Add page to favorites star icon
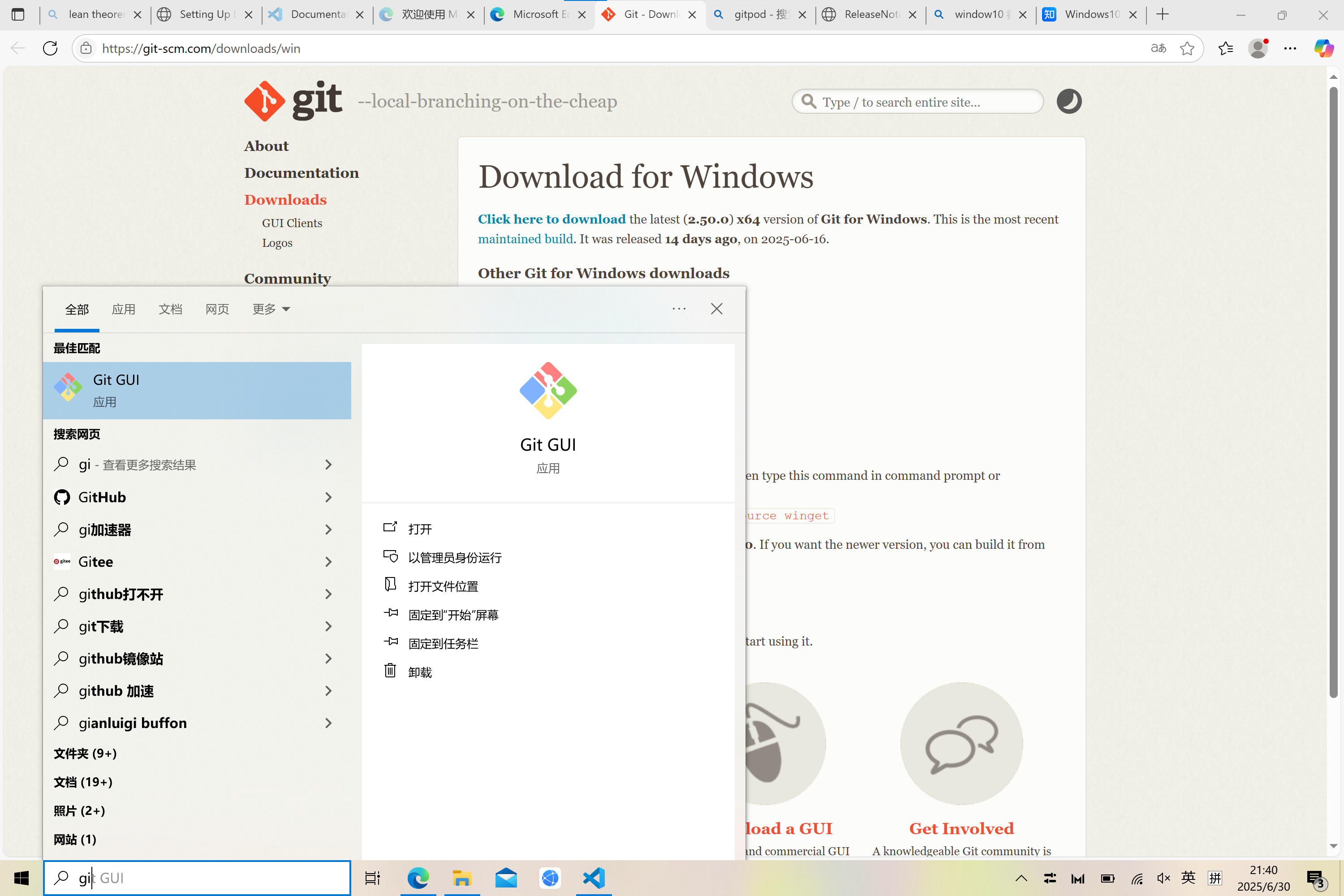Viewport: 1344px width, 896px height. point(1187,48)
